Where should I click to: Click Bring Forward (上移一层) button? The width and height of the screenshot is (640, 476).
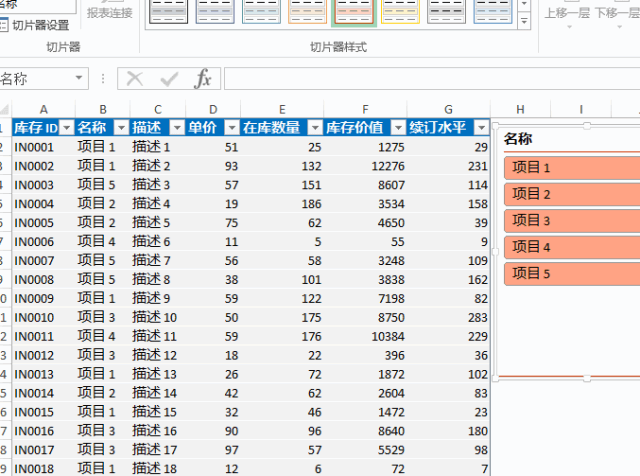[x=567, y=12]
